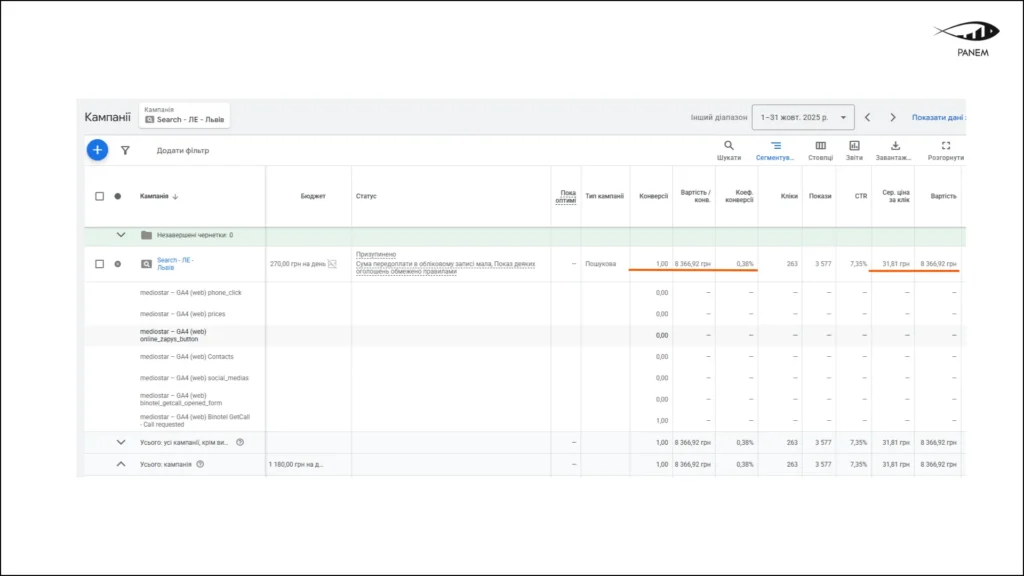This screenshot has width=1024, height=576.
Task: Click the blue plus new campaign button
Action: 97,150
